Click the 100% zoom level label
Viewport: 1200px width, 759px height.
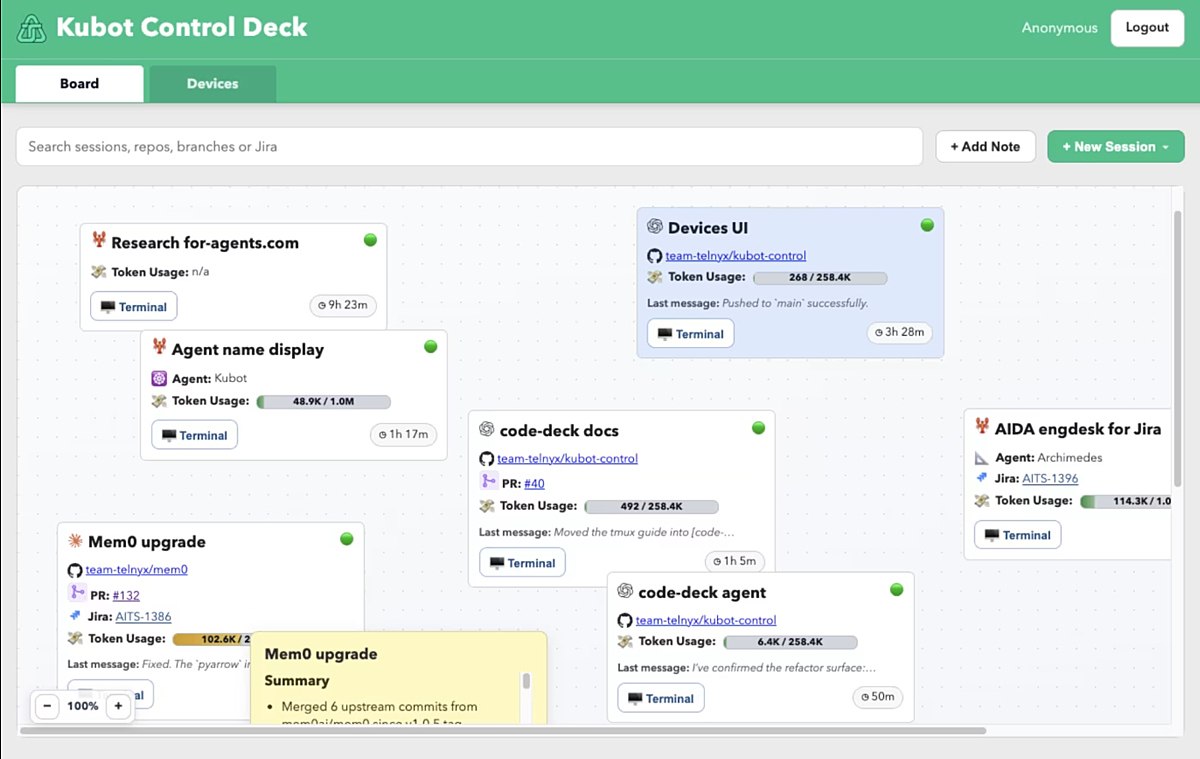(83, 706)
